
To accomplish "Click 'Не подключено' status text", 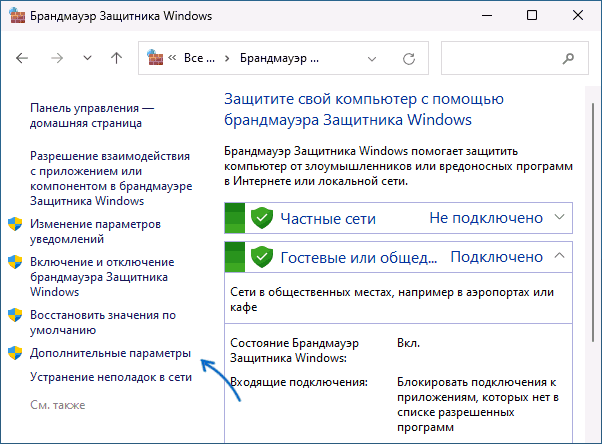I will (x=486, y=218).
